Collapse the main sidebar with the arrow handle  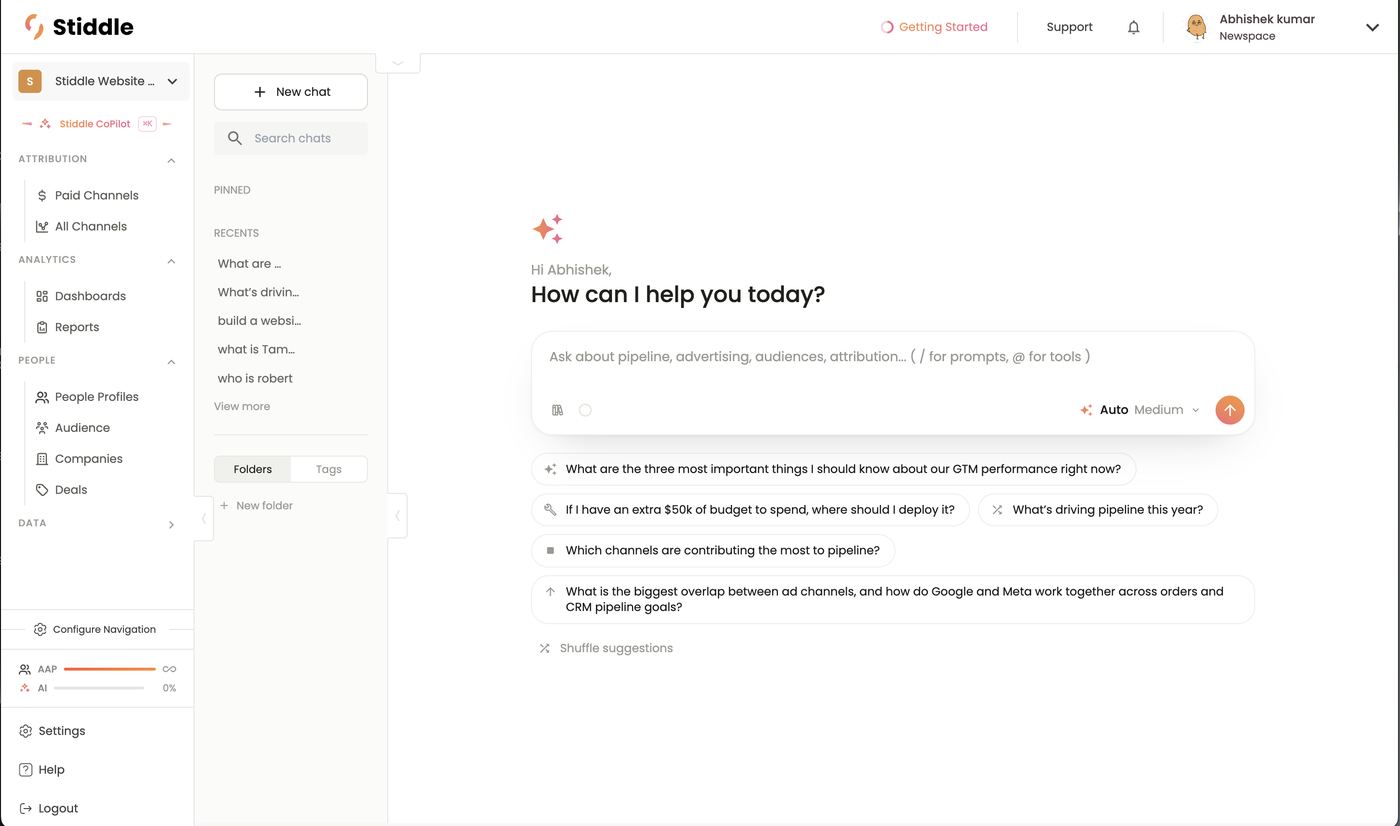click(204, 518)
